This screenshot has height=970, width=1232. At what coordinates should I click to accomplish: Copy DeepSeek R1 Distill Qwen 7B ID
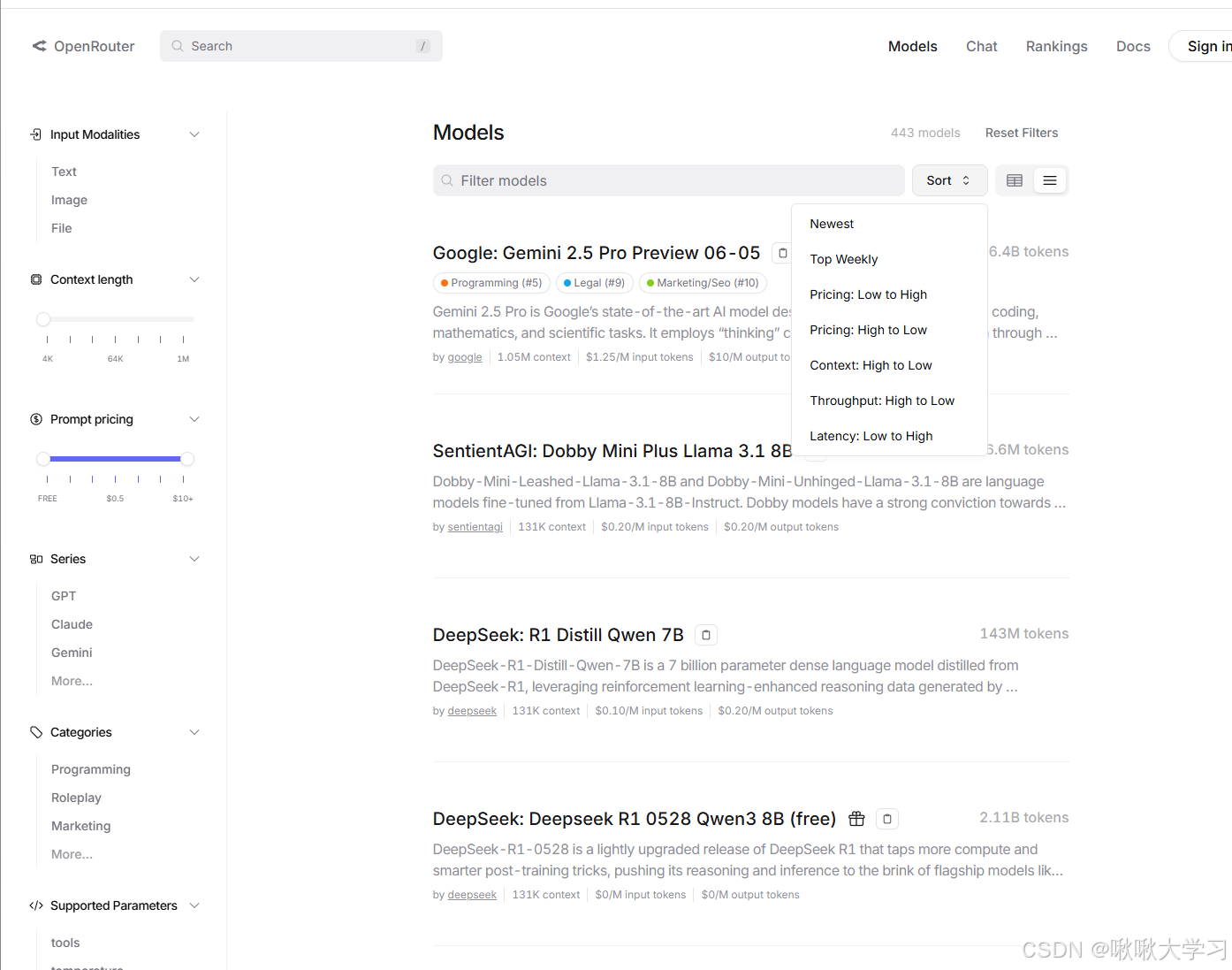coord(706,635)
